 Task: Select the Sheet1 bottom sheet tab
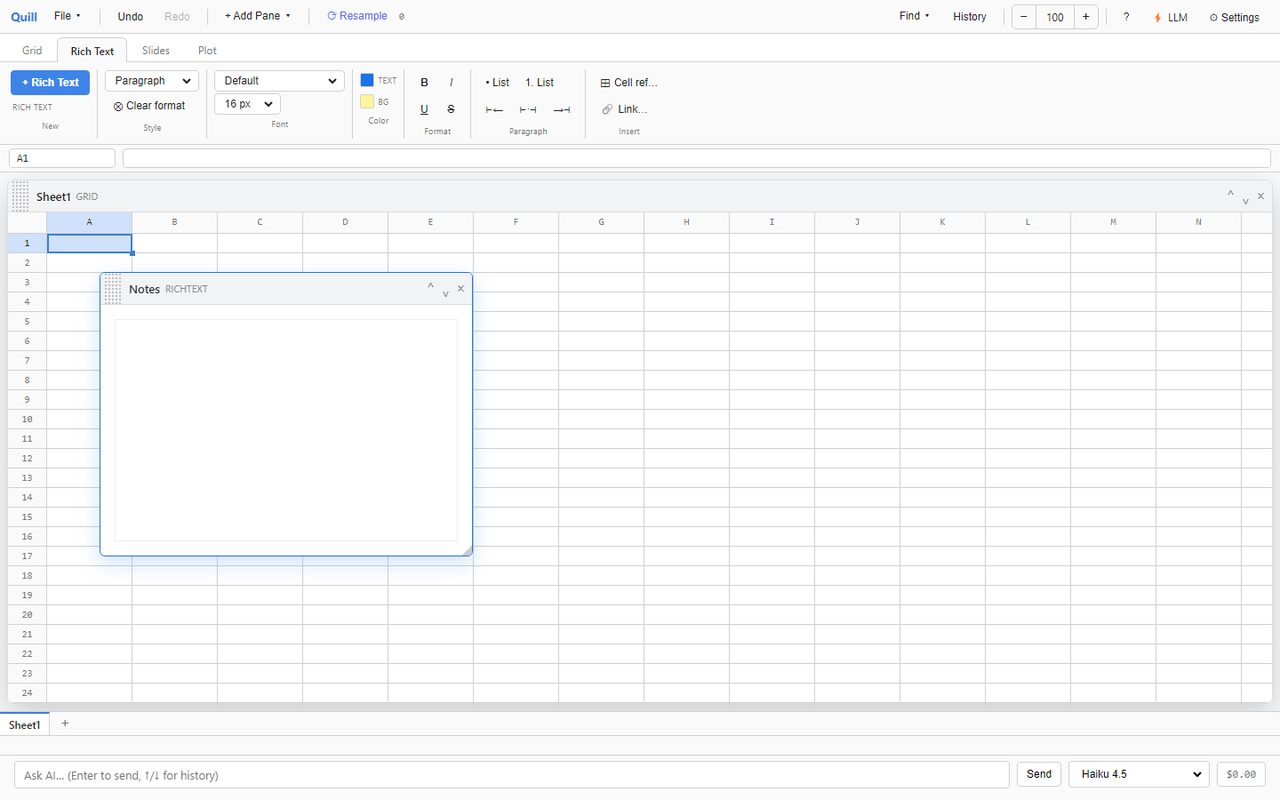click(x=24, y=724)
